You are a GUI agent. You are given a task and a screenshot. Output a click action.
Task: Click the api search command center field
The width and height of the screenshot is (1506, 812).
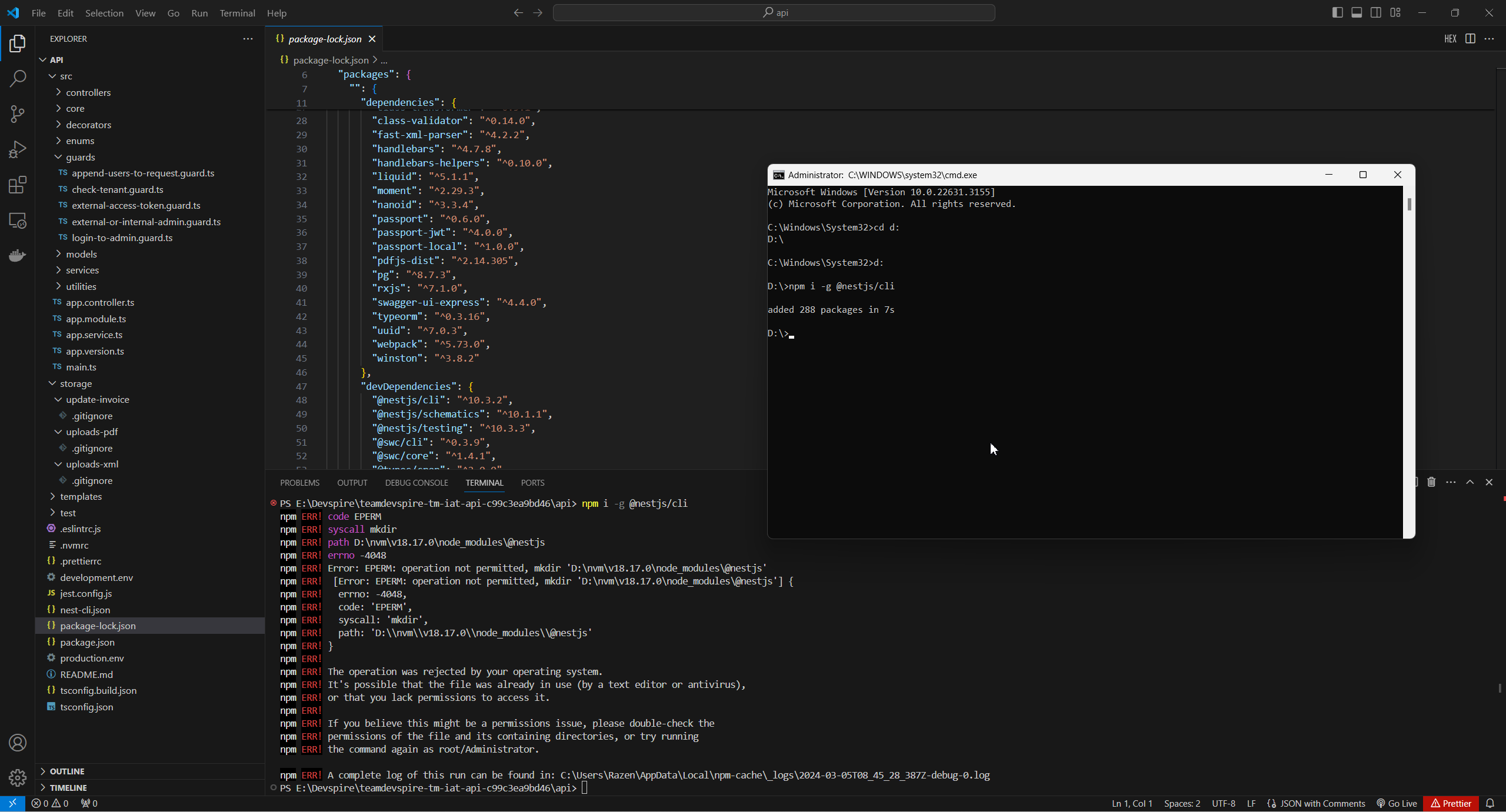point(774,12)
